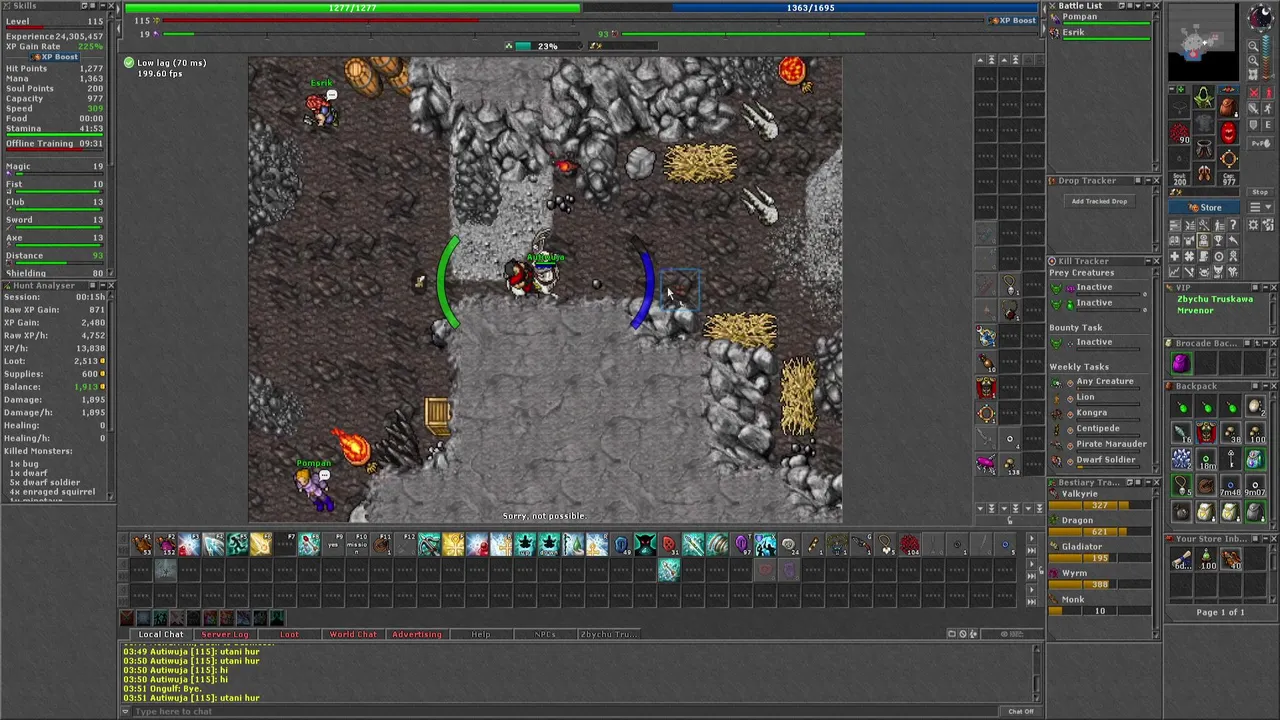Collapse the VIP panel
Image resolution: width=1280 pixels, height=720 pixels.
[1266, 287]
